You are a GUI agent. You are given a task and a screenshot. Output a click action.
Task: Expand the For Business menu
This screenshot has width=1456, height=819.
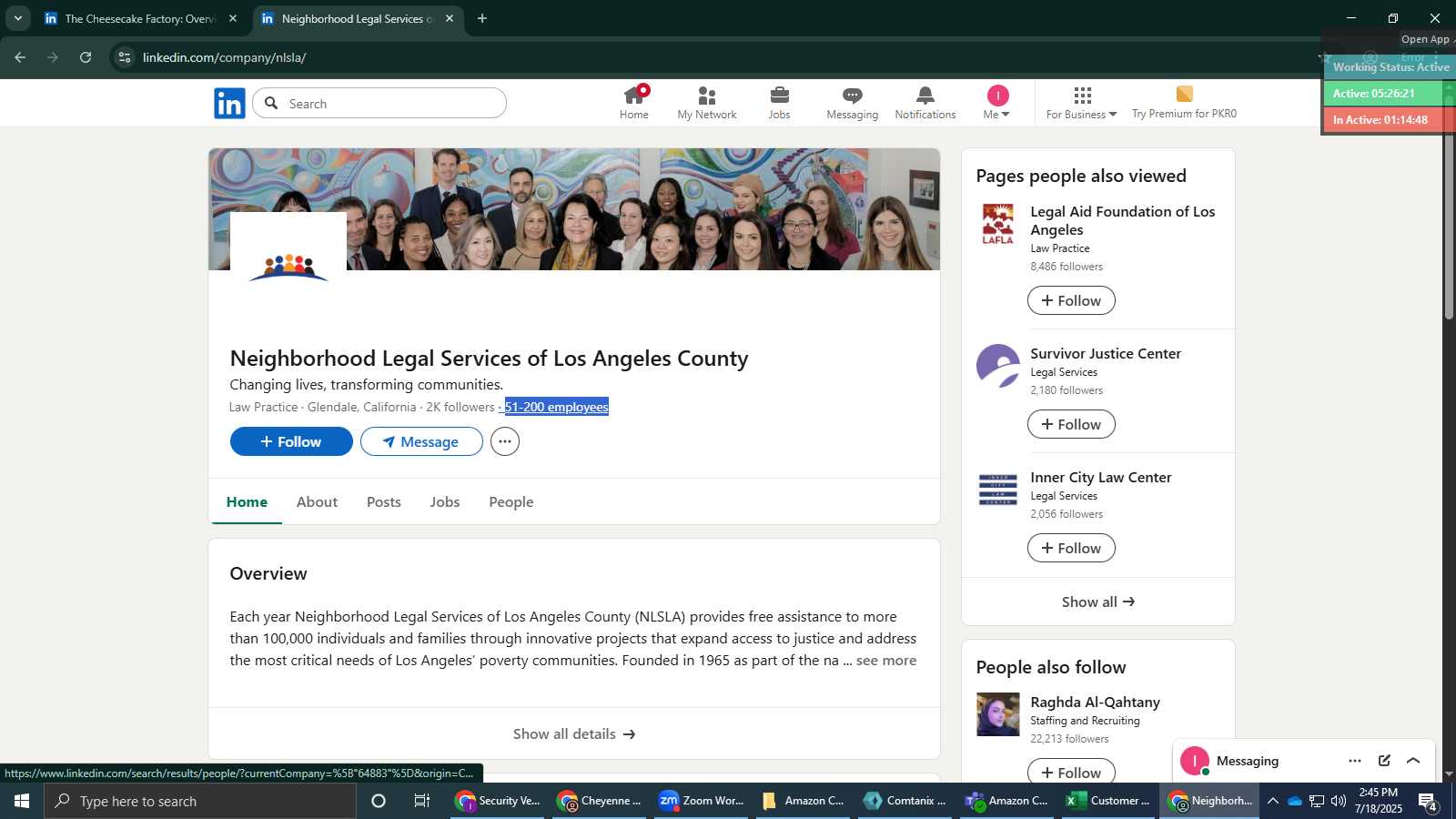(x=1081, y=103)
